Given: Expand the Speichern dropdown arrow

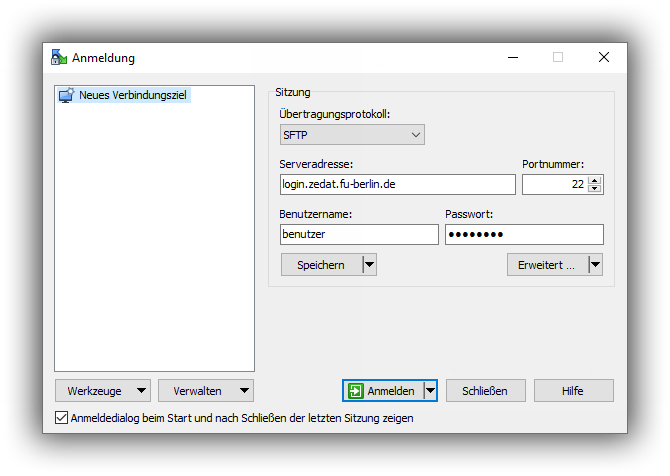Looking at the screenshot, I should coord(370,265).
